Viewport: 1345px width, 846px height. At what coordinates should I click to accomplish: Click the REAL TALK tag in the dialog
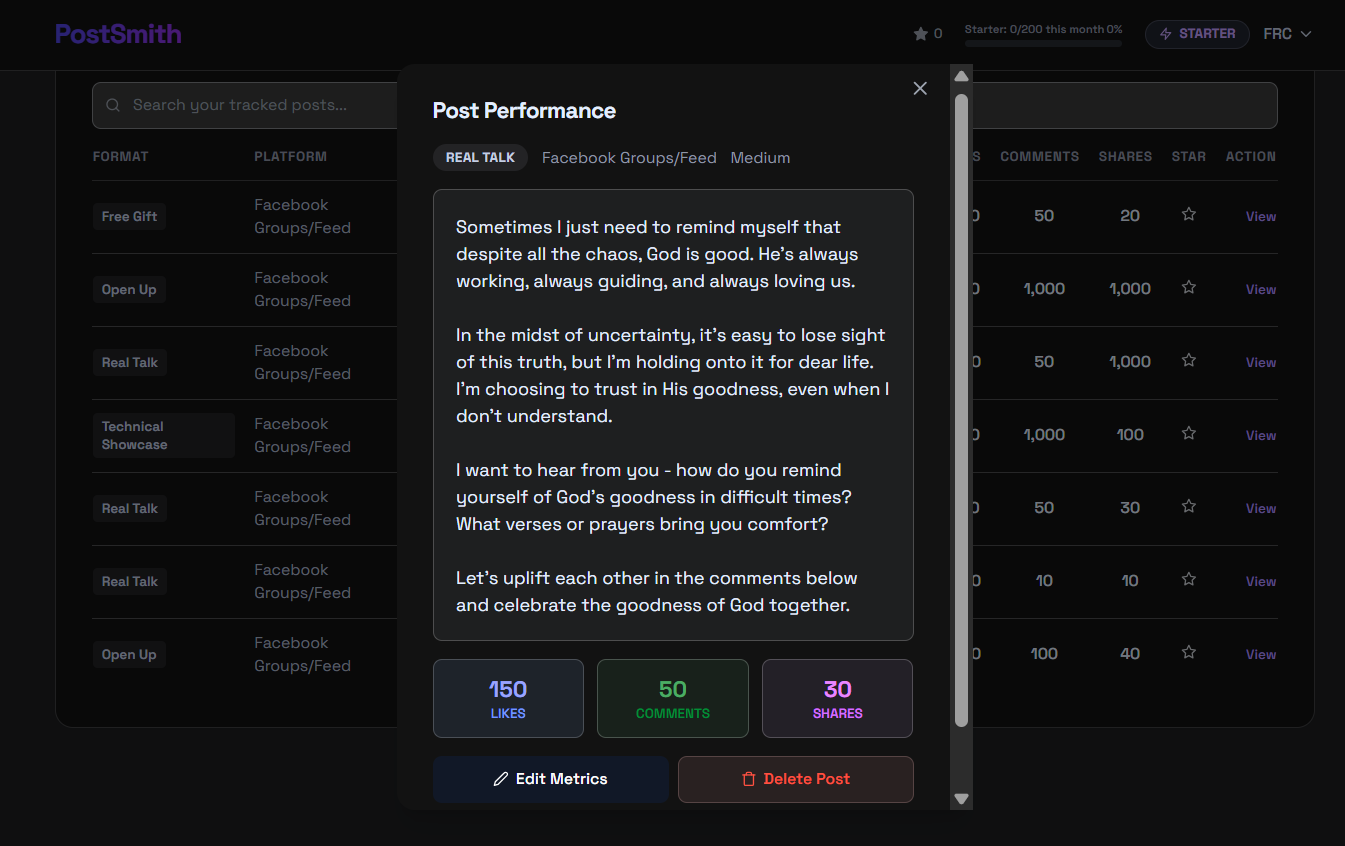point(480,158)
